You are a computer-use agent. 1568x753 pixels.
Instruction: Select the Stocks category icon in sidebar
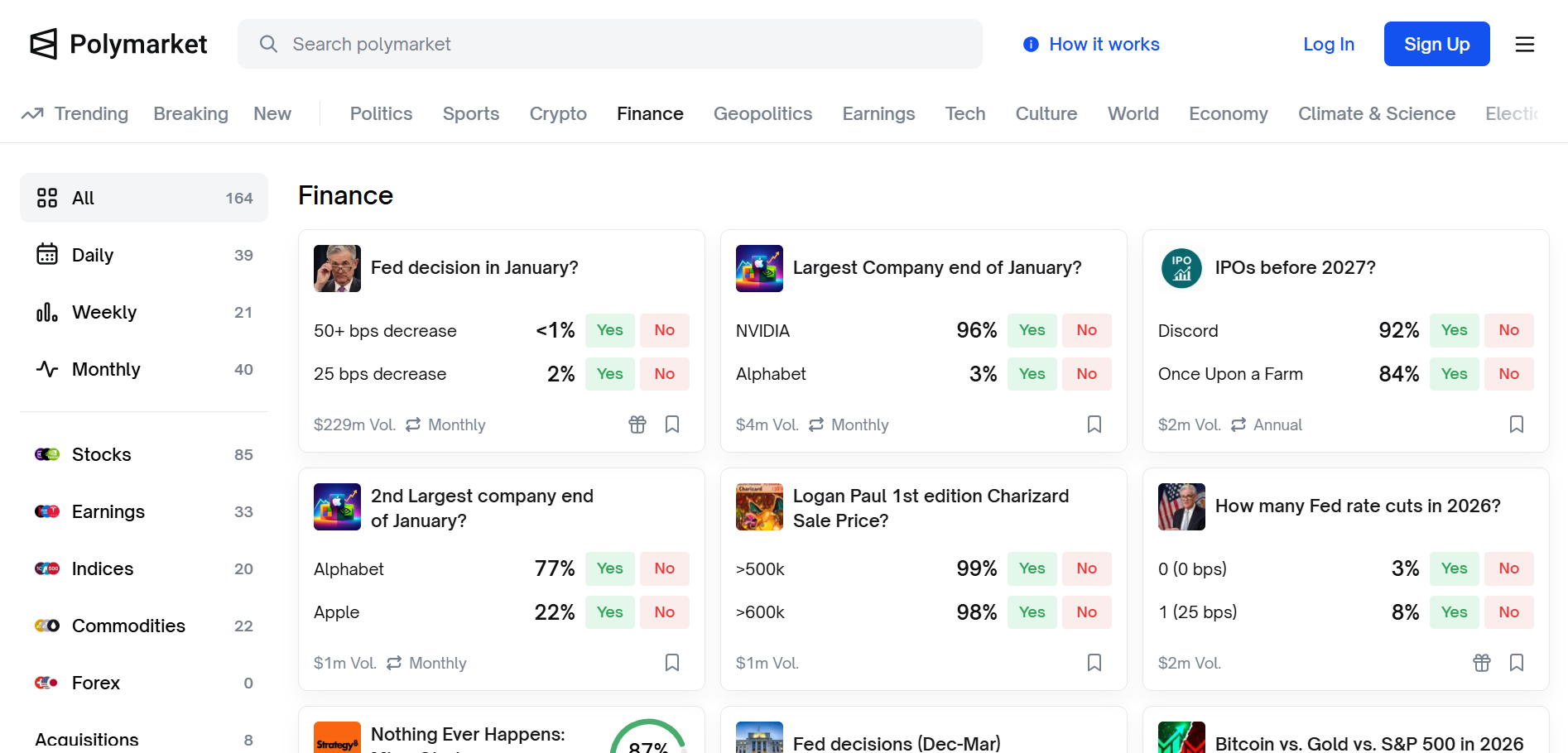[x=47, y=454]
